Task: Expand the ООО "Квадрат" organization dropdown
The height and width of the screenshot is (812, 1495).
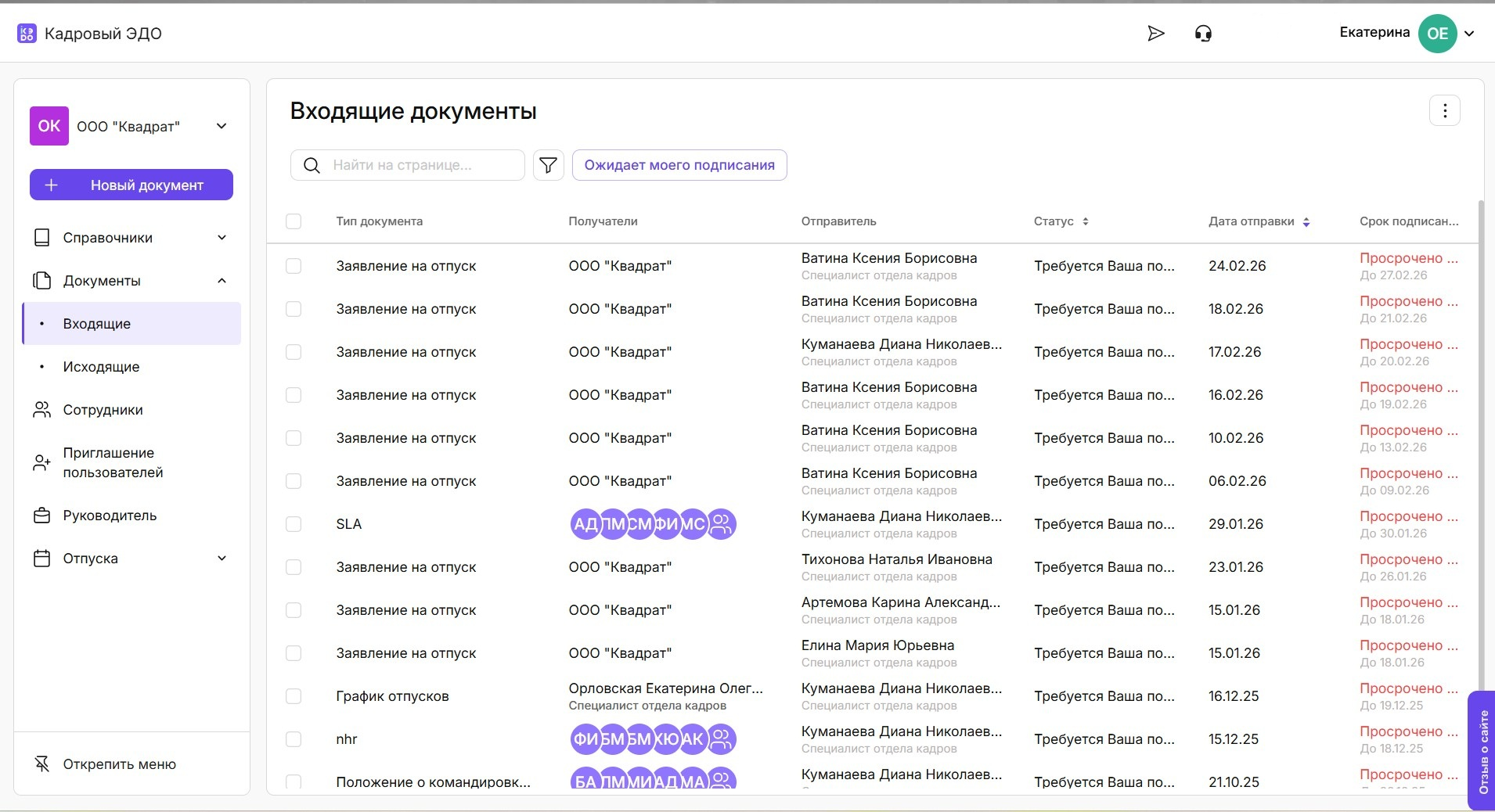Action: pos(222,126)
